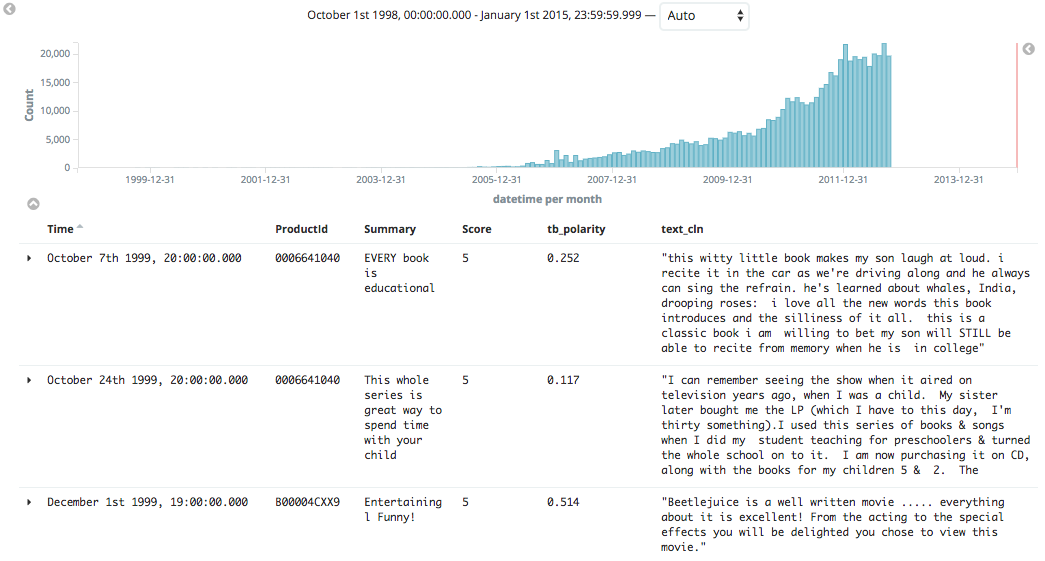This screenshot has height=561, width=1045.
Task: Click the Summary column header
Action: (389, 229)
